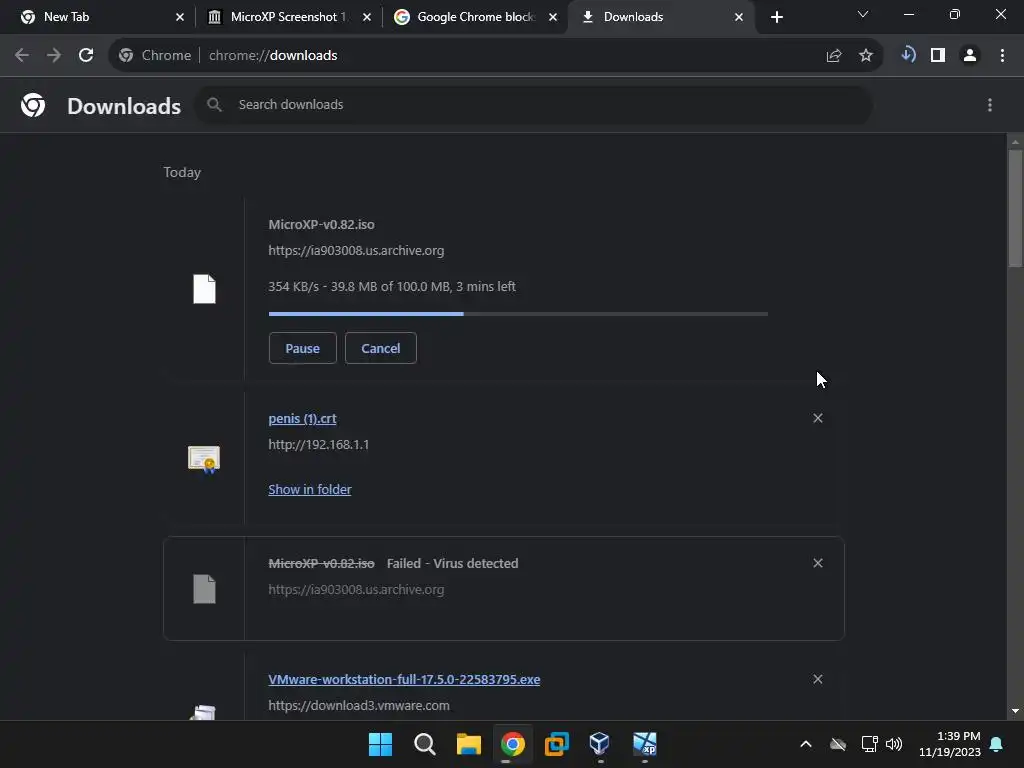Click the 'Today' date heading

point(182,172)
